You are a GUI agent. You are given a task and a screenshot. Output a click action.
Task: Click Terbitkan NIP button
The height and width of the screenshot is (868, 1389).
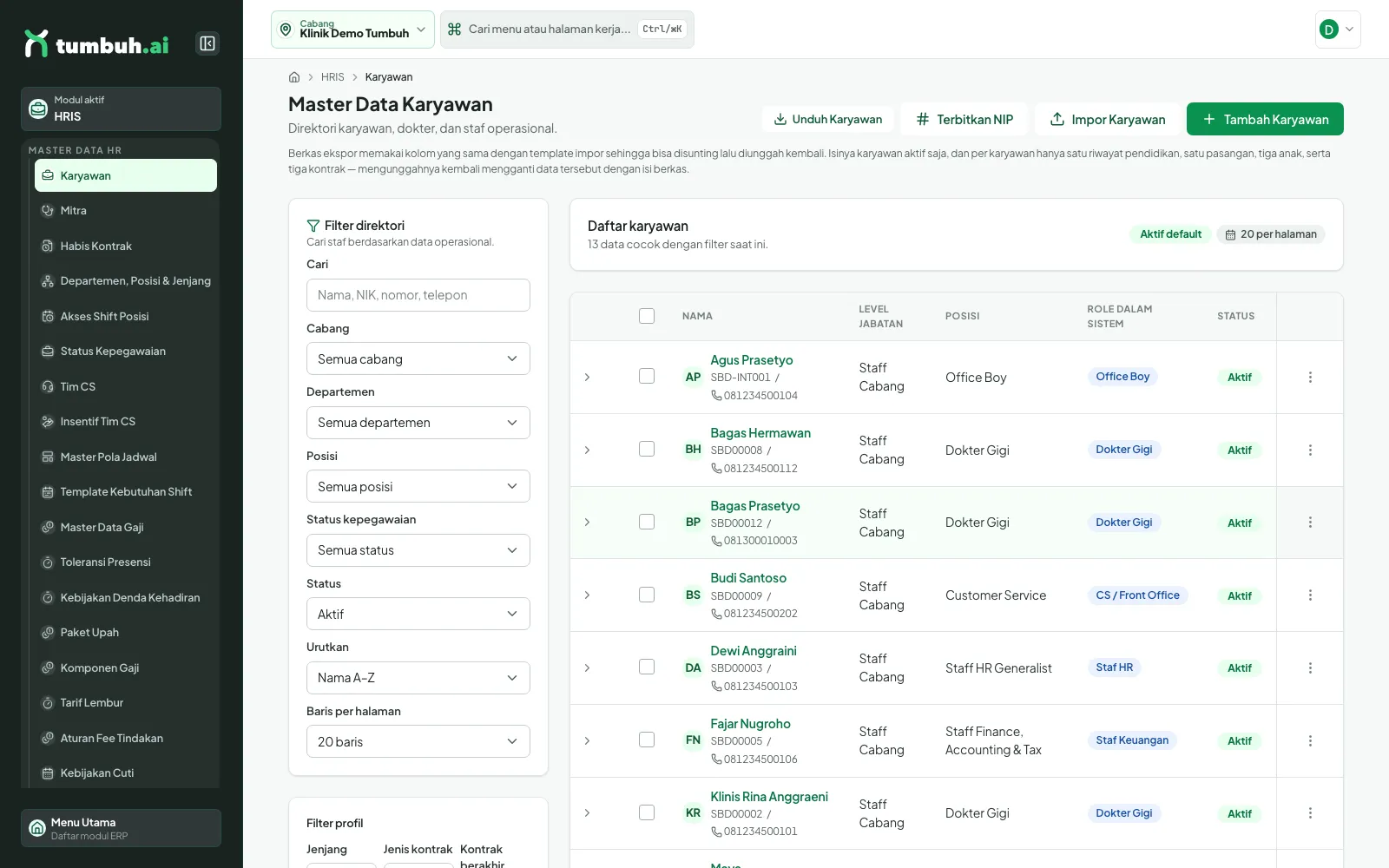click(x=964, y=119)
